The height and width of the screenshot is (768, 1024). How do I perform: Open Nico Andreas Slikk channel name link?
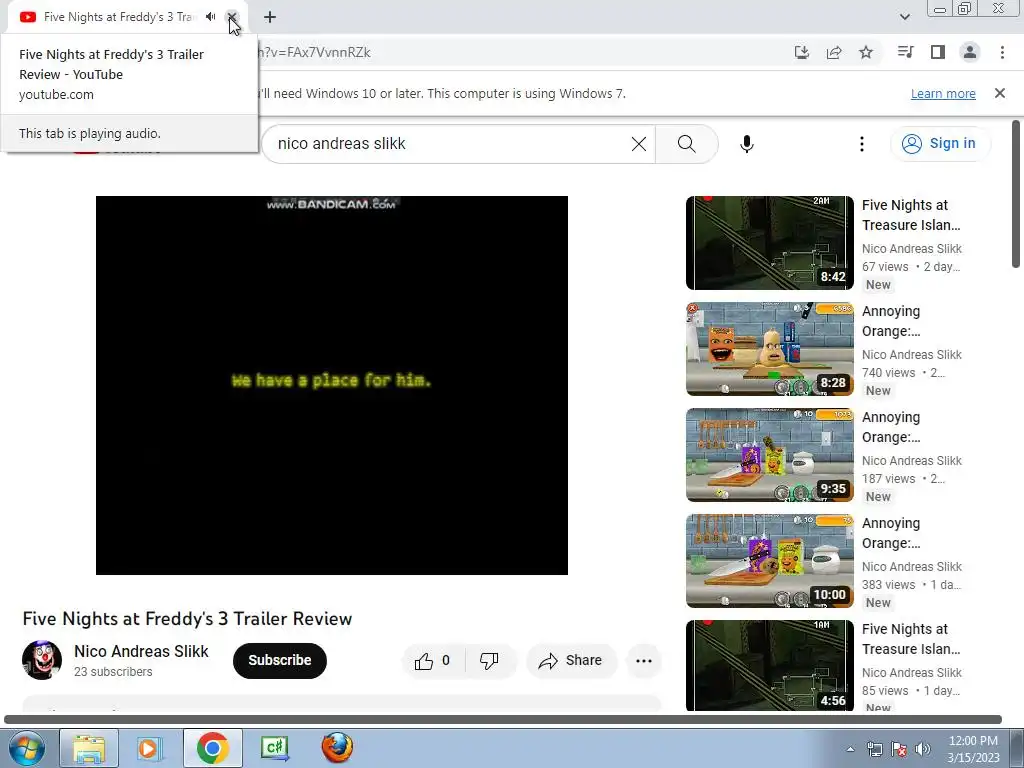141,651
